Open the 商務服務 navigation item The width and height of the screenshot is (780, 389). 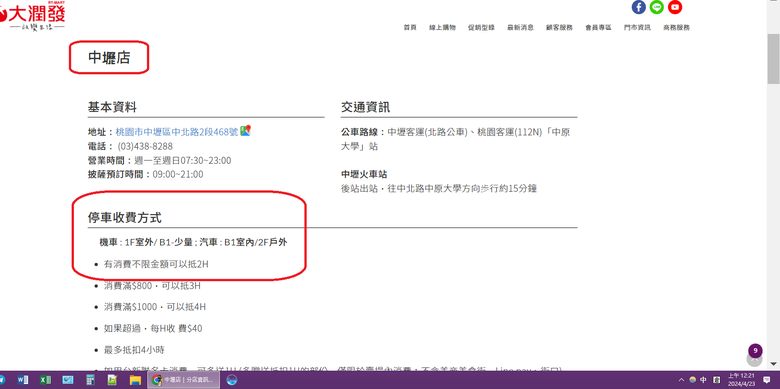pos(676,28)
